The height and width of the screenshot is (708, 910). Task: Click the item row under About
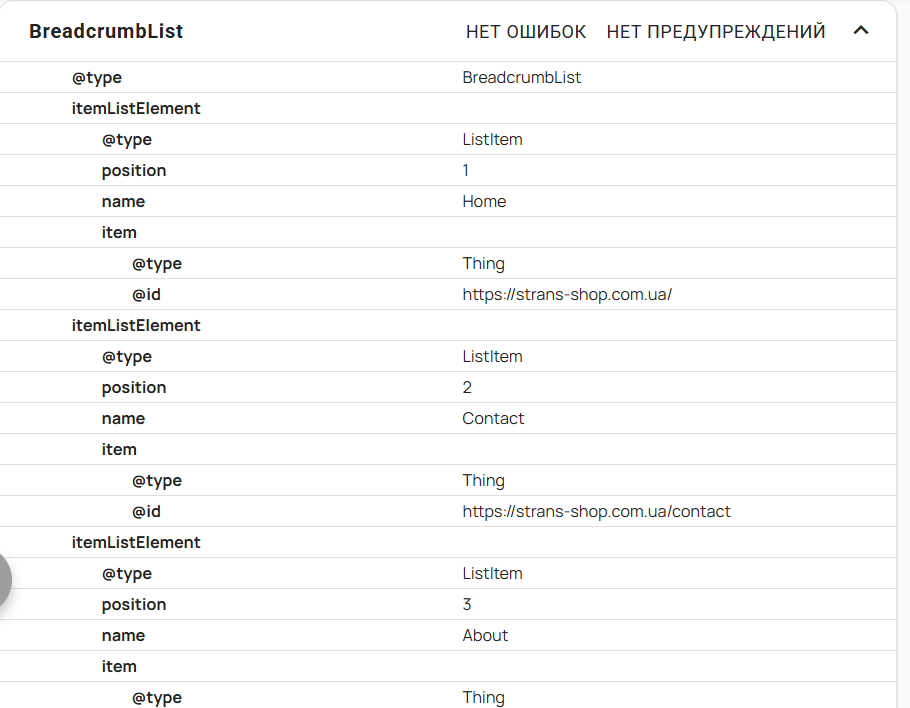pos(448,667)
